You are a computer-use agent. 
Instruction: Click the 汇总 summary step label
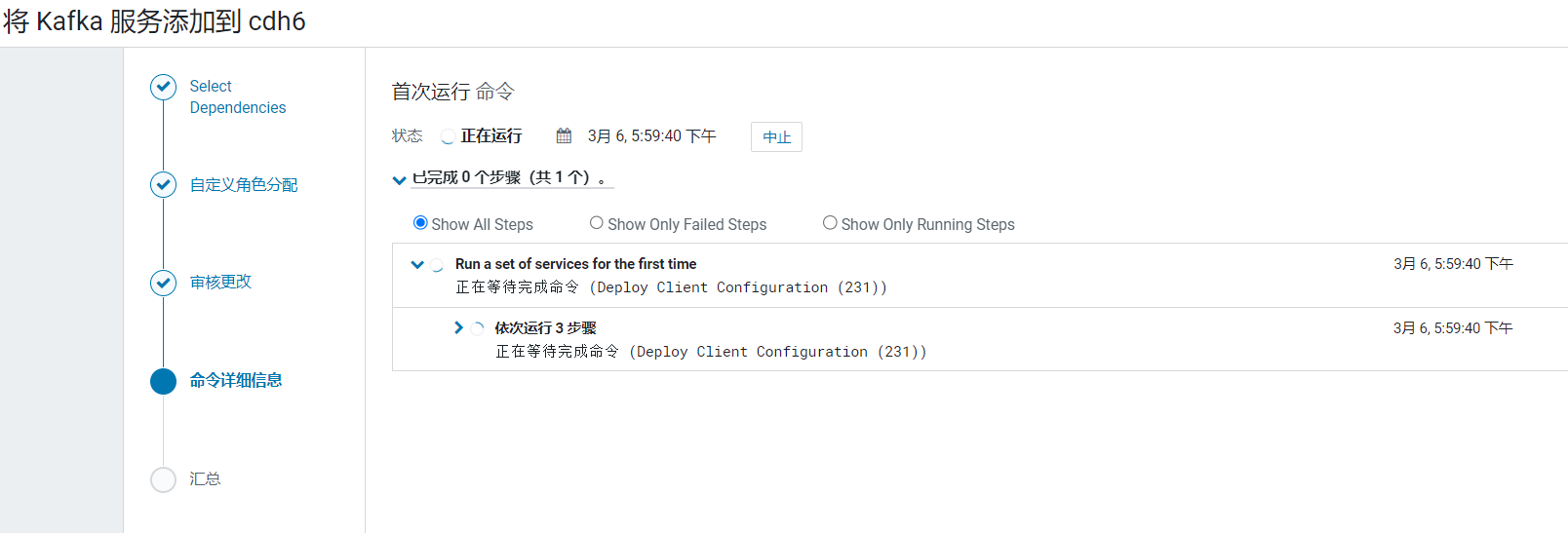pos(205,478)
